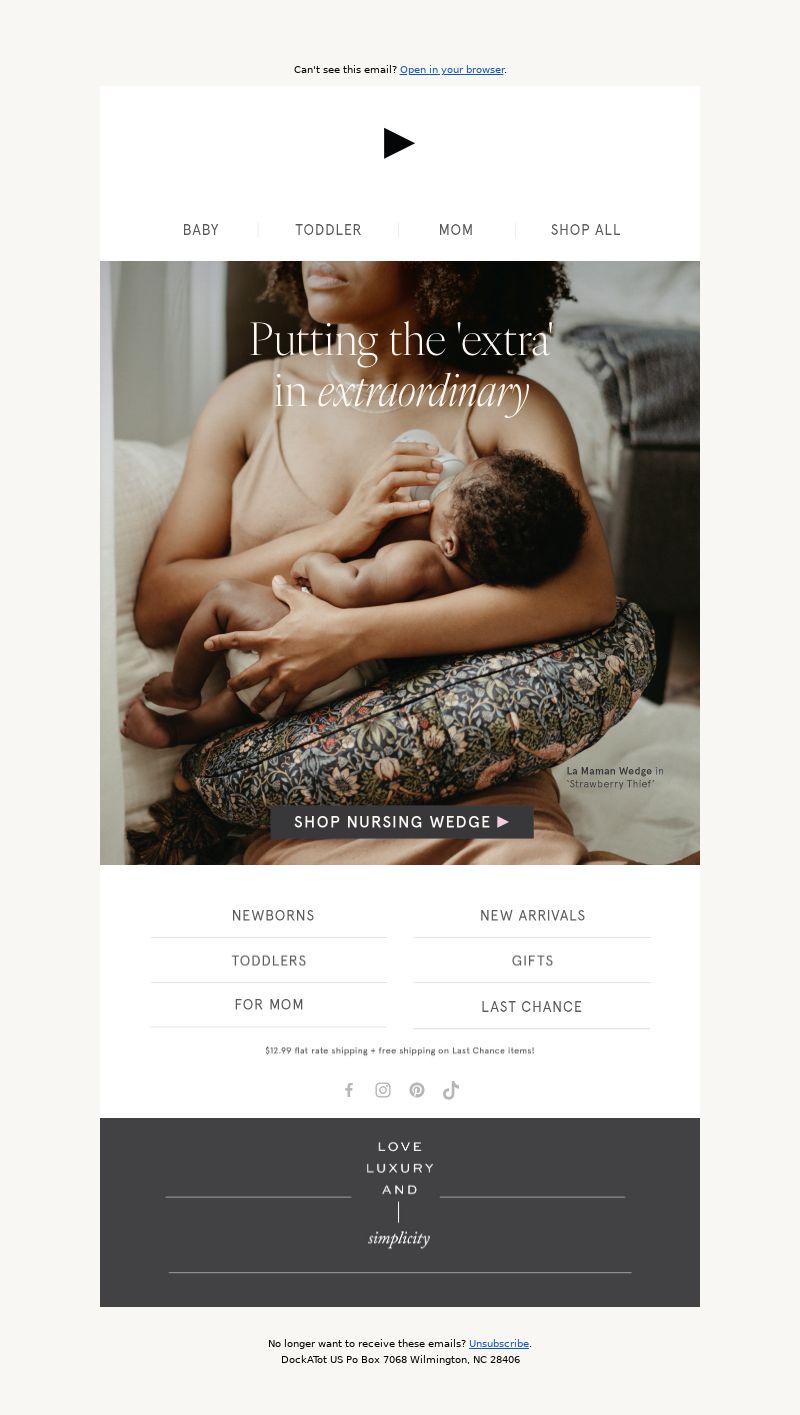Click the Unsubscribe link in footer
The image size is (800, 1415).
499,1344
